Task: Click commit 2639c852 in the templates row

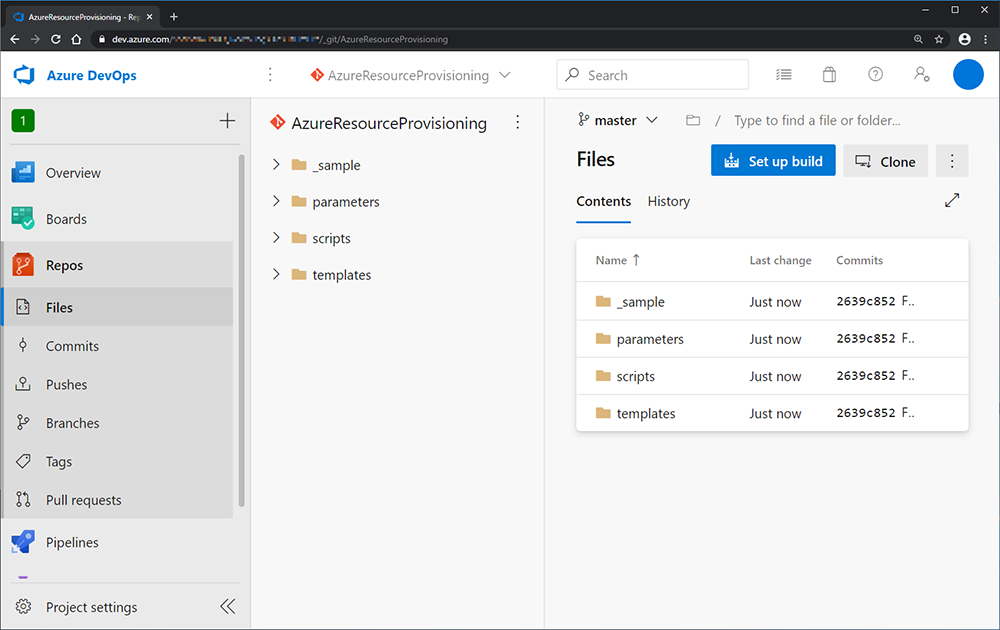Action: (866, 413)
